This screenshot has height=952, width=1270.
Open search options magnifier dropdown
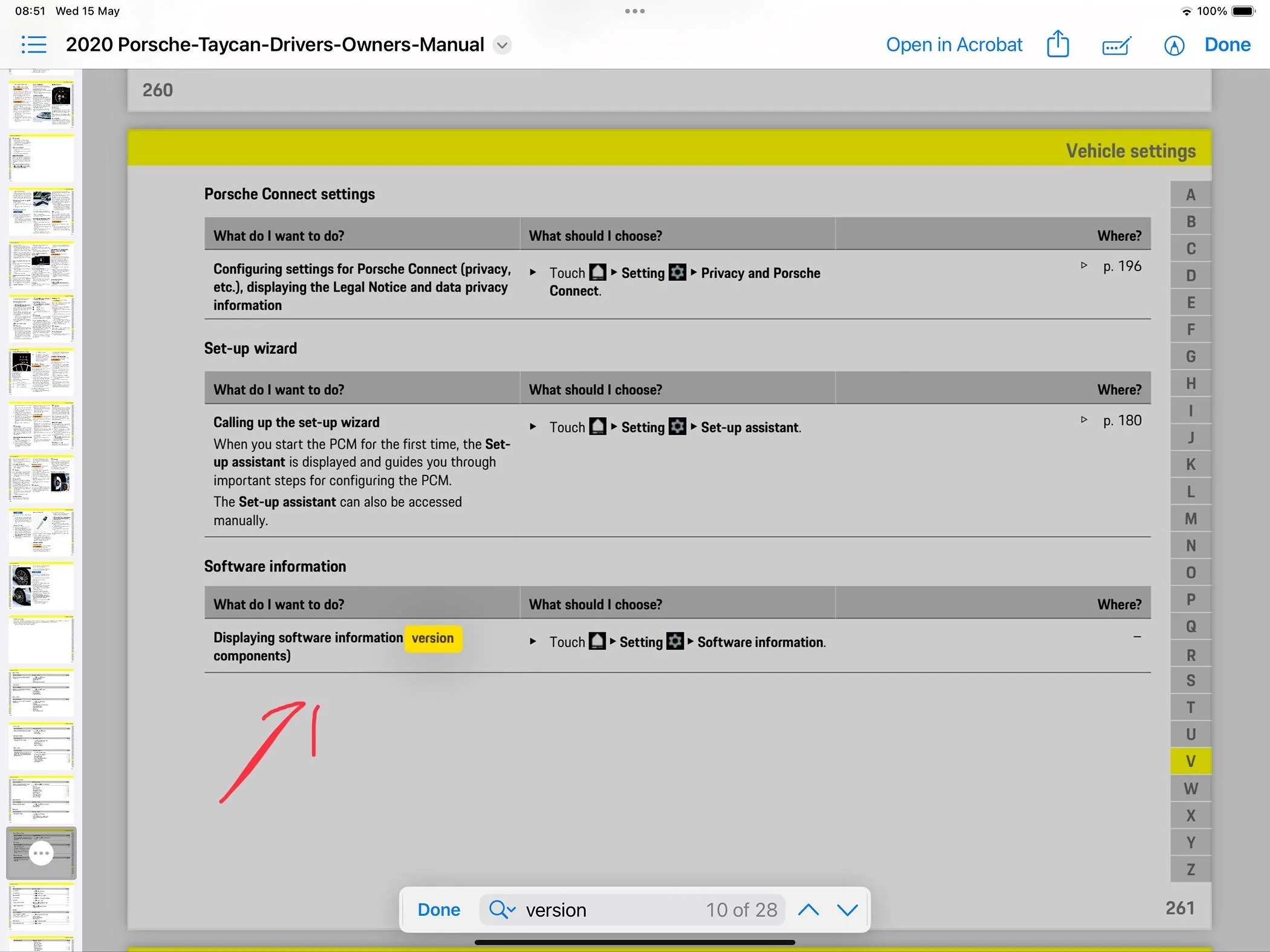[502, 909]
